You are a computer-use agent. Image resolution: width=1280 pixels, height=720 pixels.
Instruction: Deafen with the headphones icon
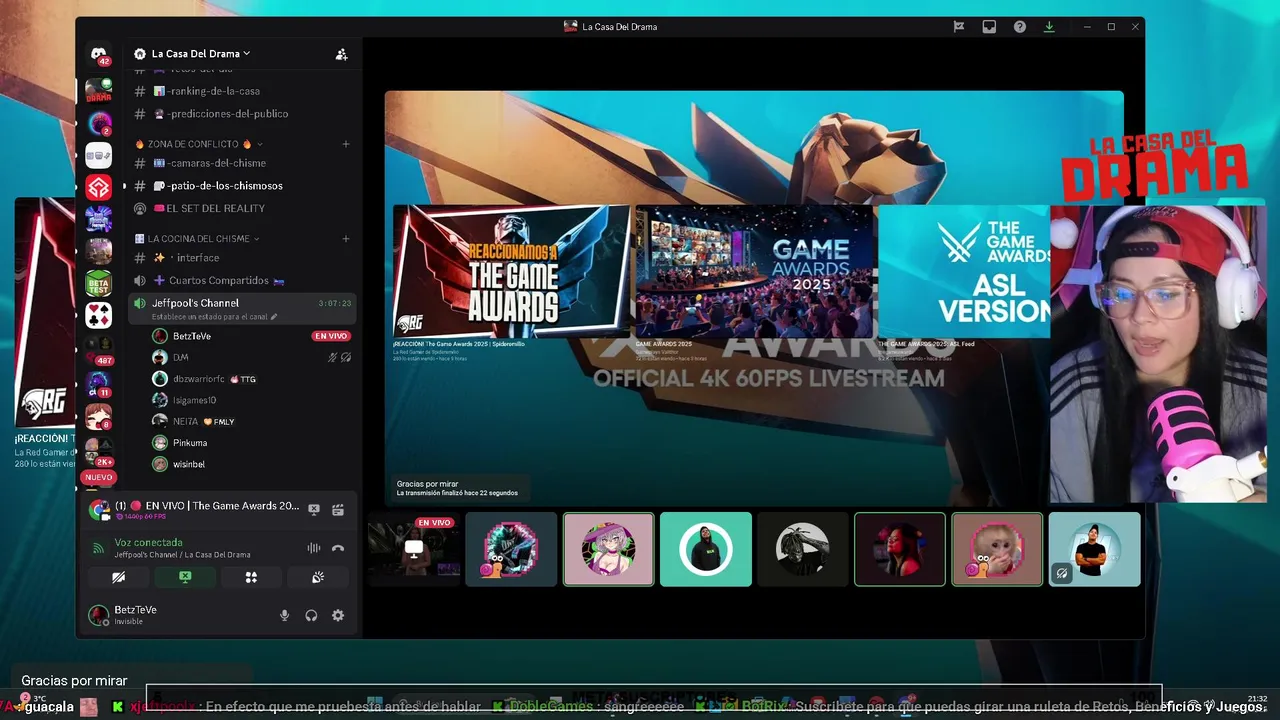pyautogui.click(x=311, y=615)
